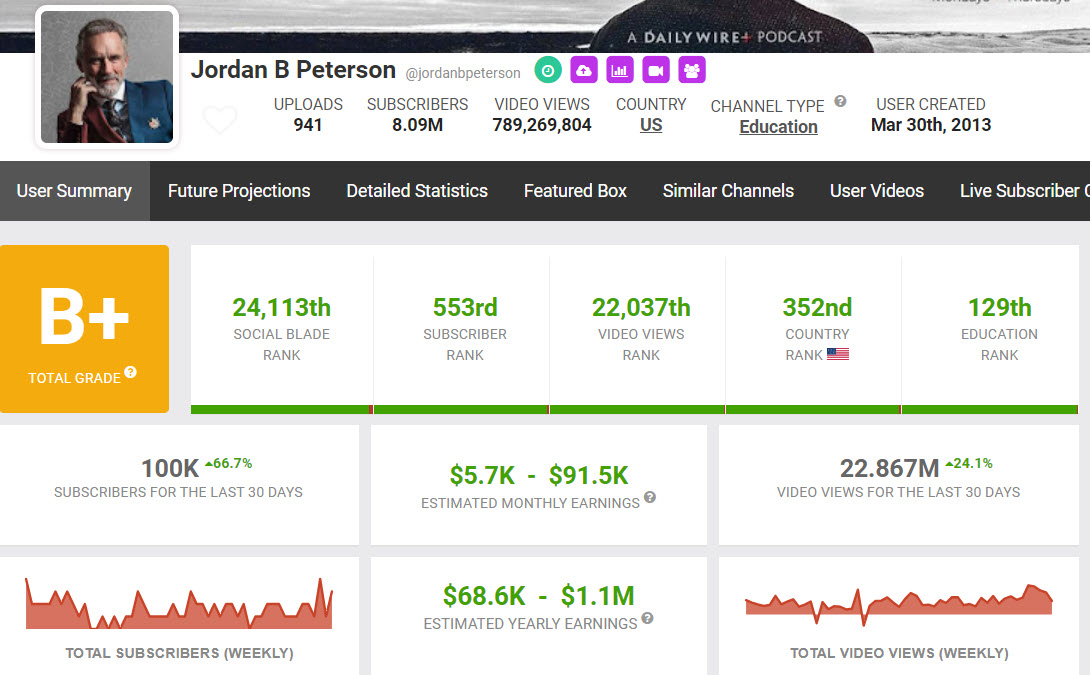The height and width of the screenshot is (675, 1090).
Task: Click help icon beside Estimated Monthly Earnings
Action: [650, 497]
